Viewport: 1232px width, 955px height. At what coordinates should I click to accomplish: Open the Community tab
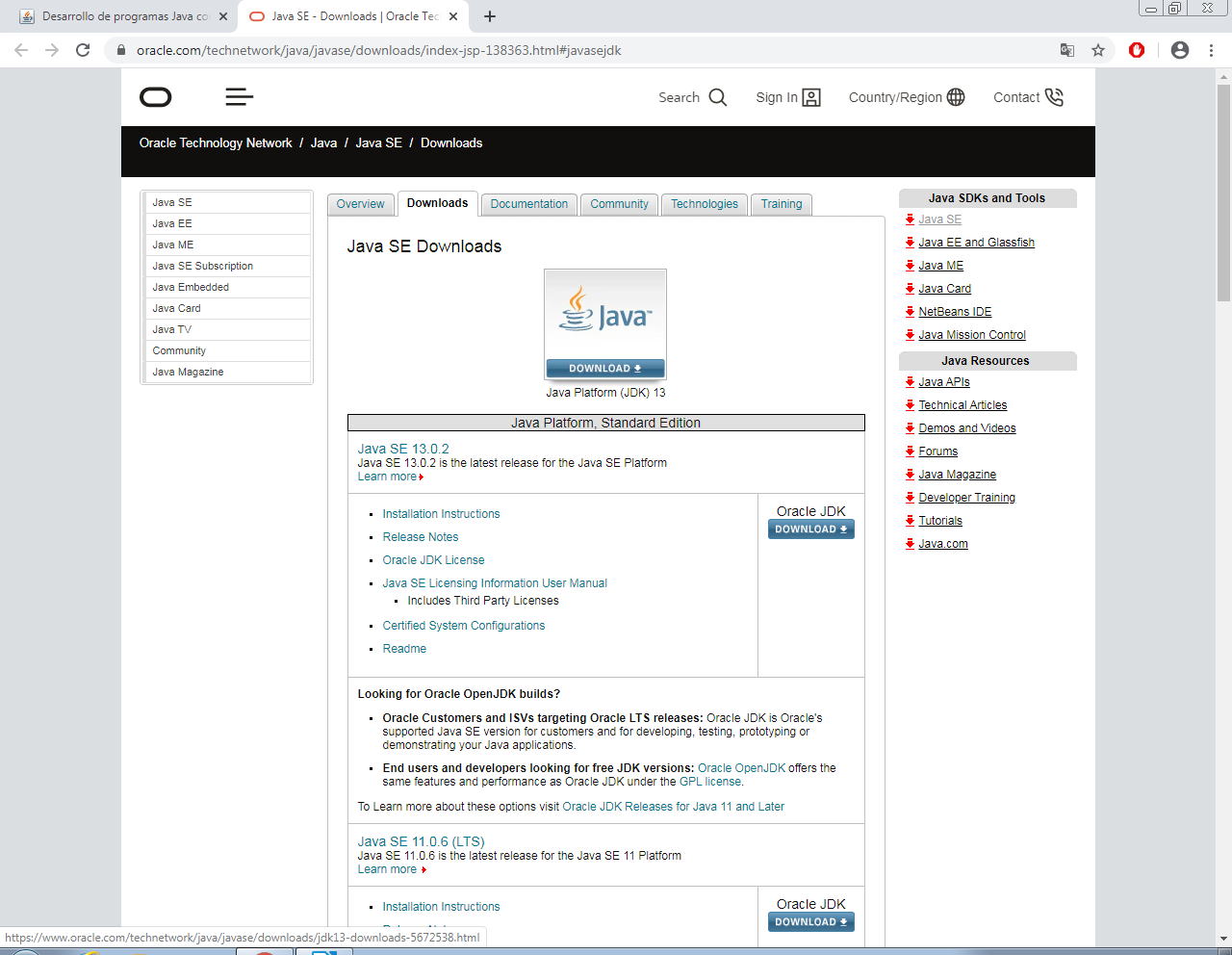pyautogui.click(x=620, y=204)
